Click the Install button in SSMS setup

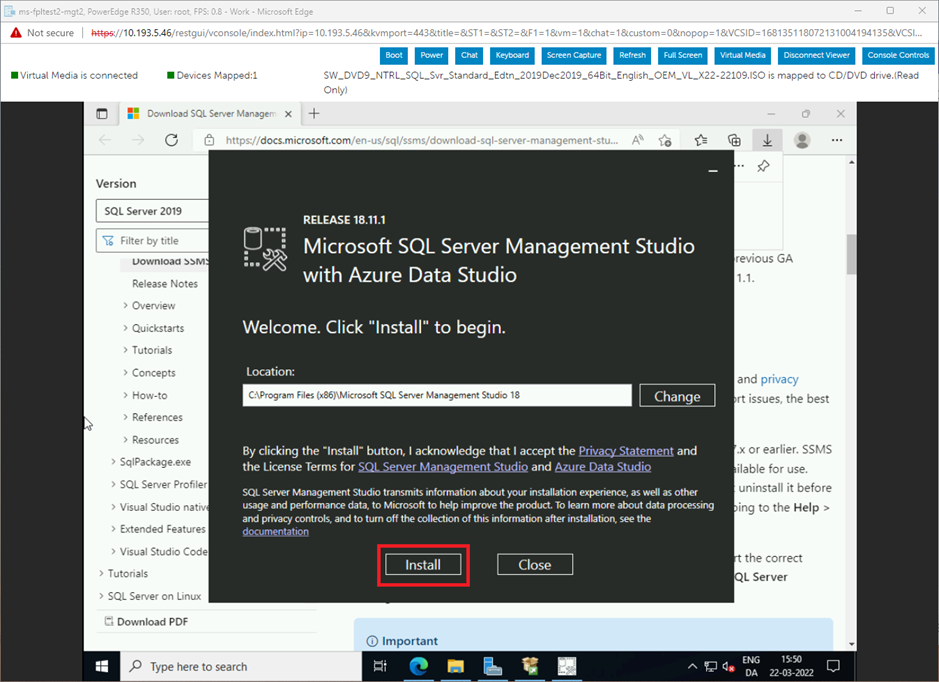423,565
